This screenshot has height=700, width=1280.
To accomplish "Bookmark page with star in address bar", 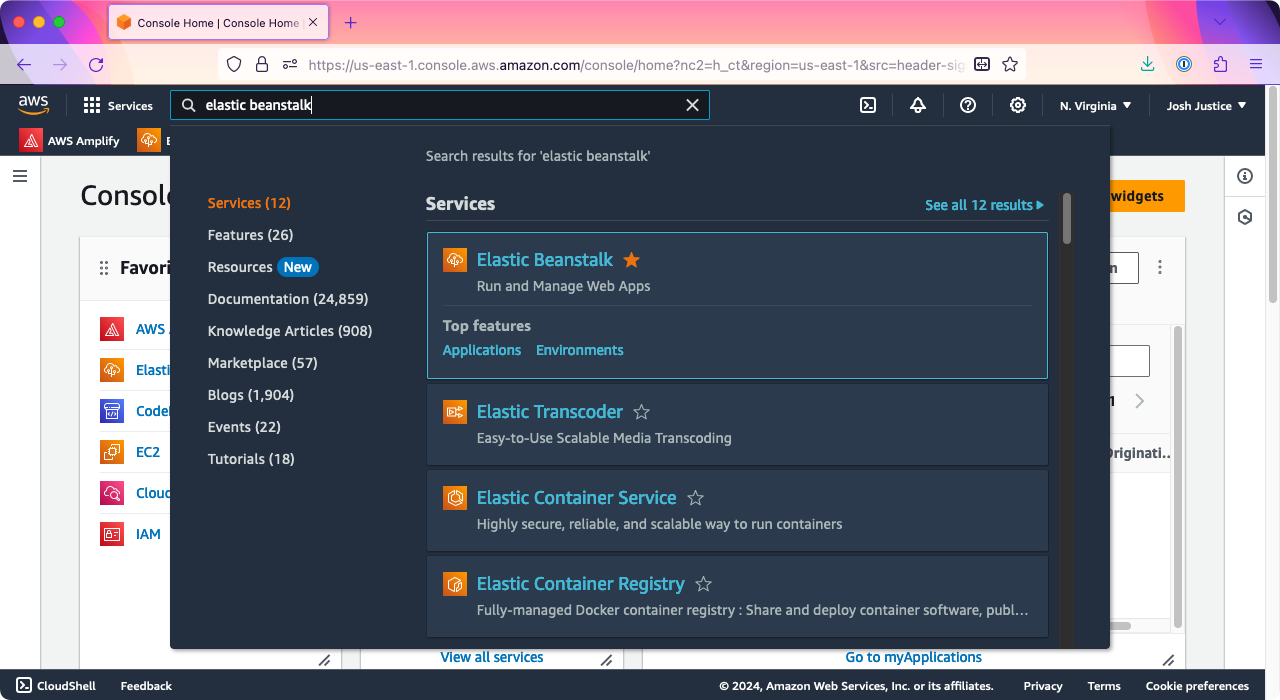I will click(x=1010, y=64).
